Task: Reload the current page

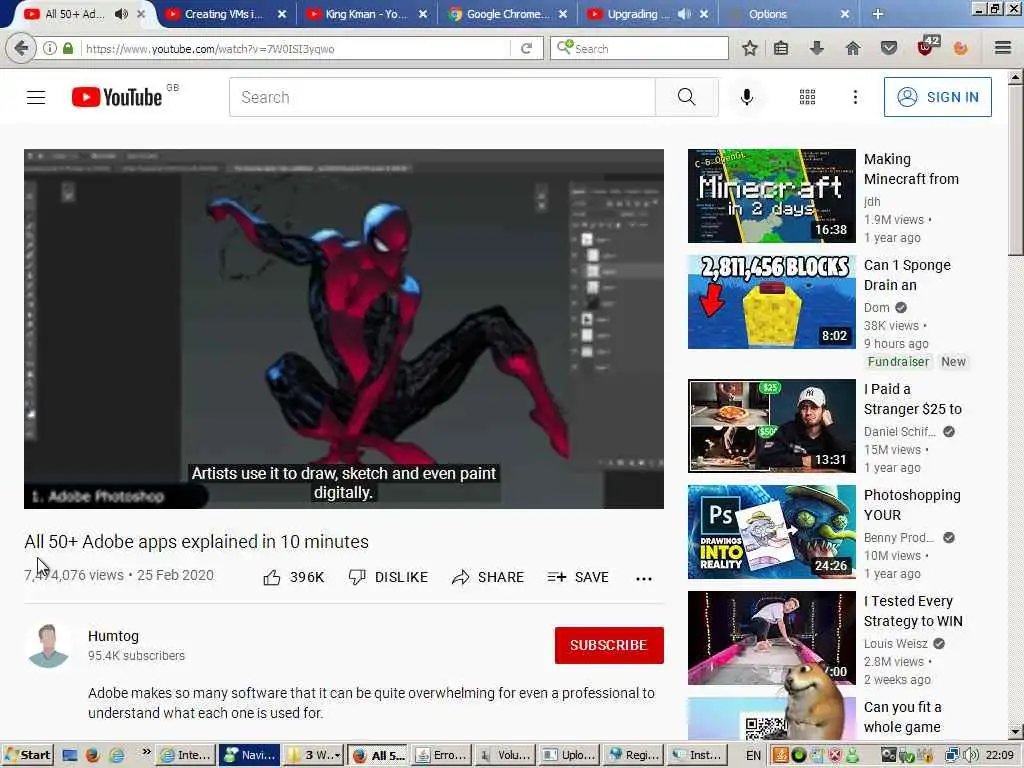Action: (x=526, y=48)
